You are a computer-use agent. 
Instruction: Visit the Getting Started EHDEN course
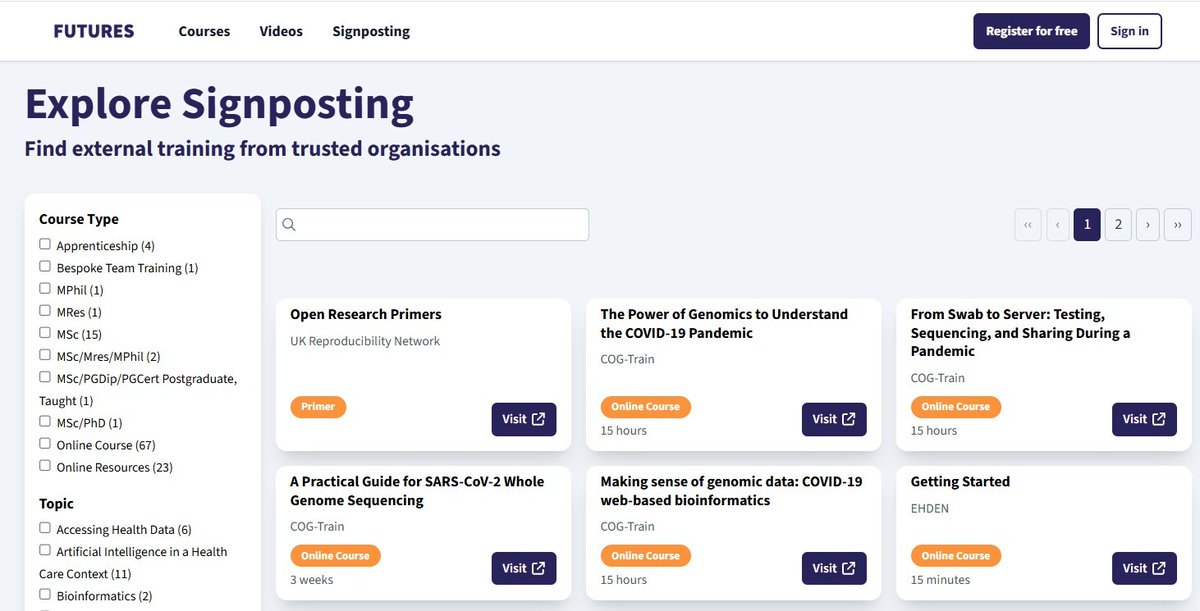(1144, 568)
